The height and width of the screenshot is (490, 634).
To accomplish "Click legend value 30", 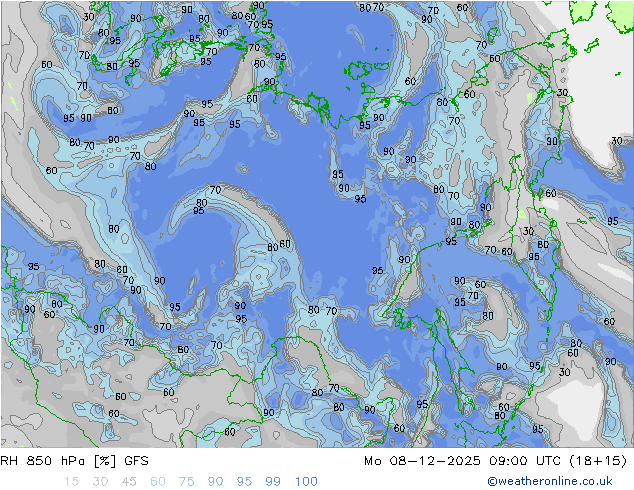I will pos(100,482).
